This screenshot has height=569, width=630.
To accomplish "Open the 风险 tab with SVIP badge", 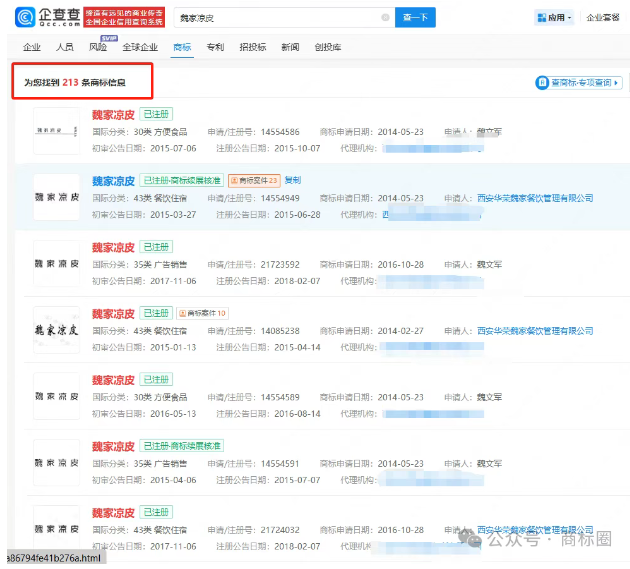I will (x=98, y=47).
